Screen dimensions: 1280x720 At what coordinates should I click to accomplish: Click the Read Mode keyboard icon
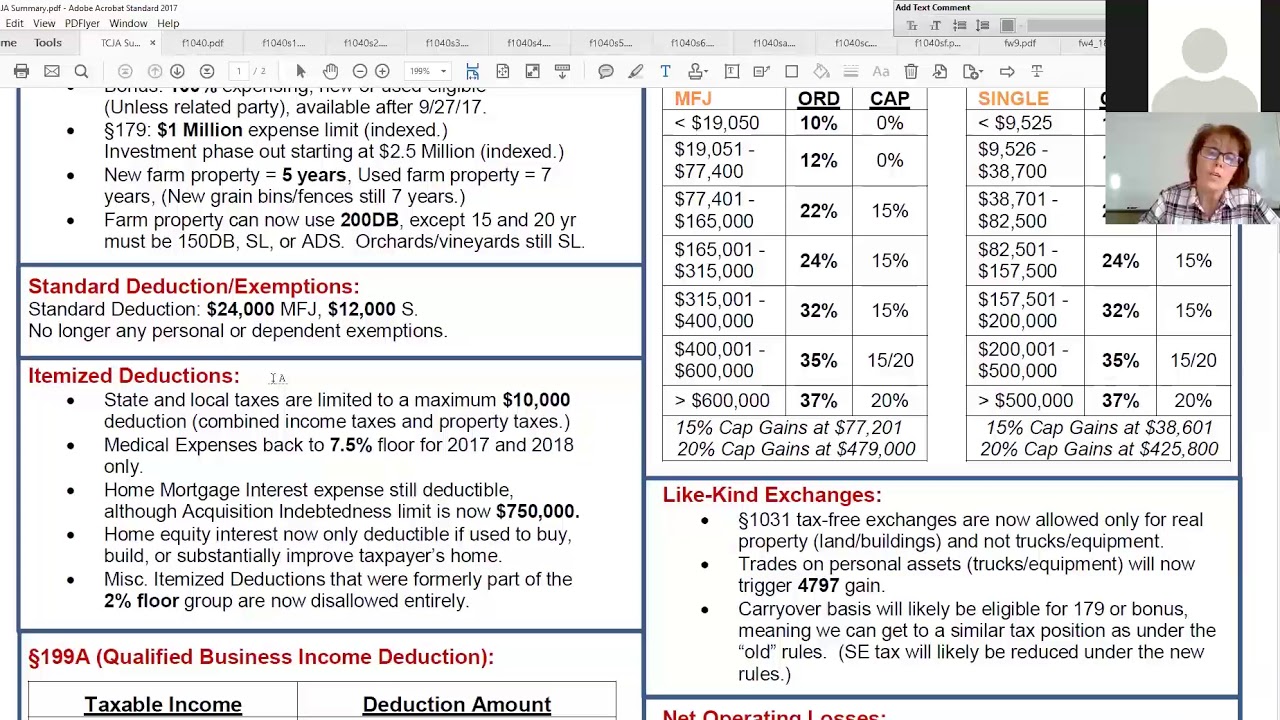click(x=562, y=71)
